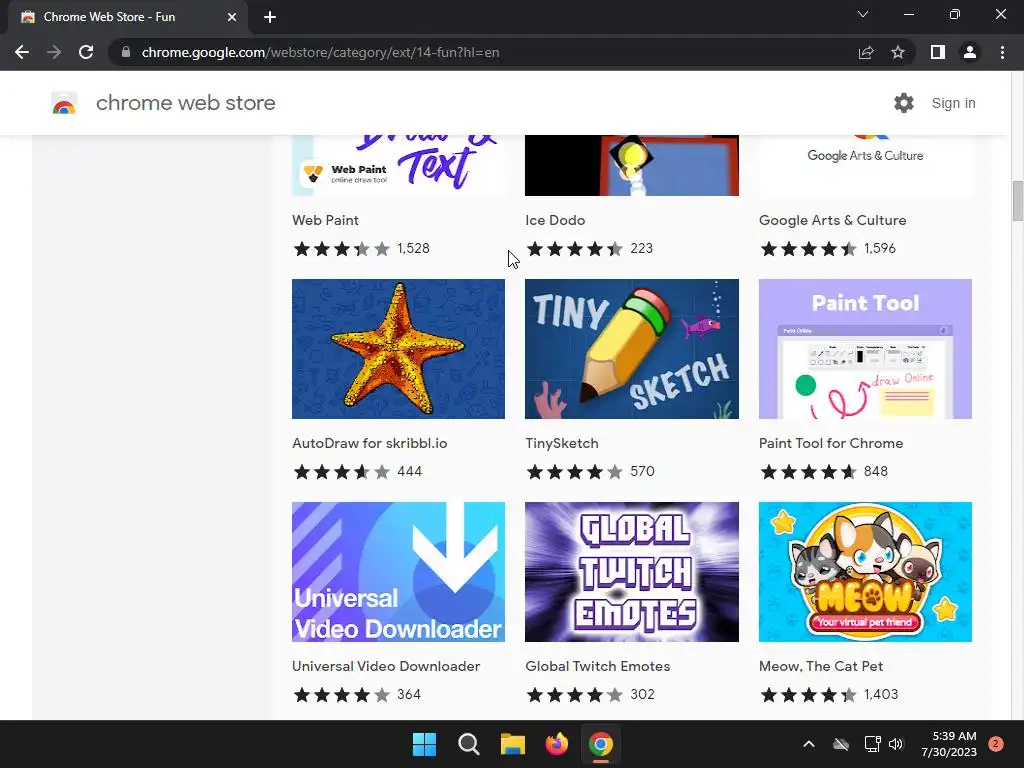Click the Chrome Web Store rainbow logo
The image size is (1024, 768).
(64, 103)
